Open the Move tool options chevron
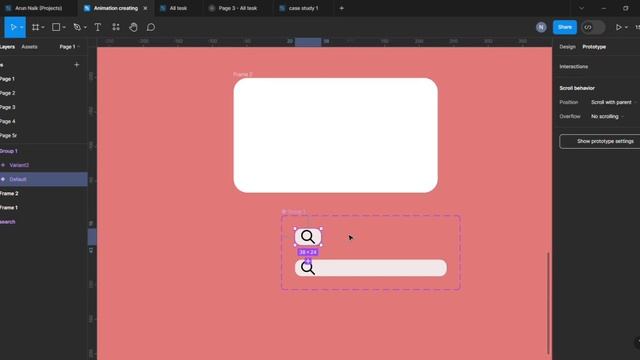The height and width of the screenshot is (360, 640). [x=22, y=27]
